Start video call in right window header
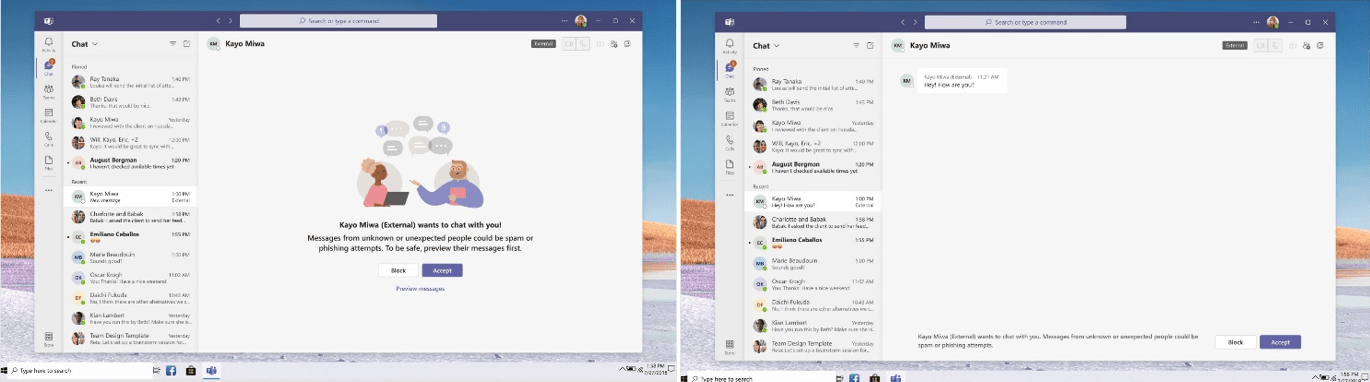The image size is (1370, 382). coord(1262,45)
